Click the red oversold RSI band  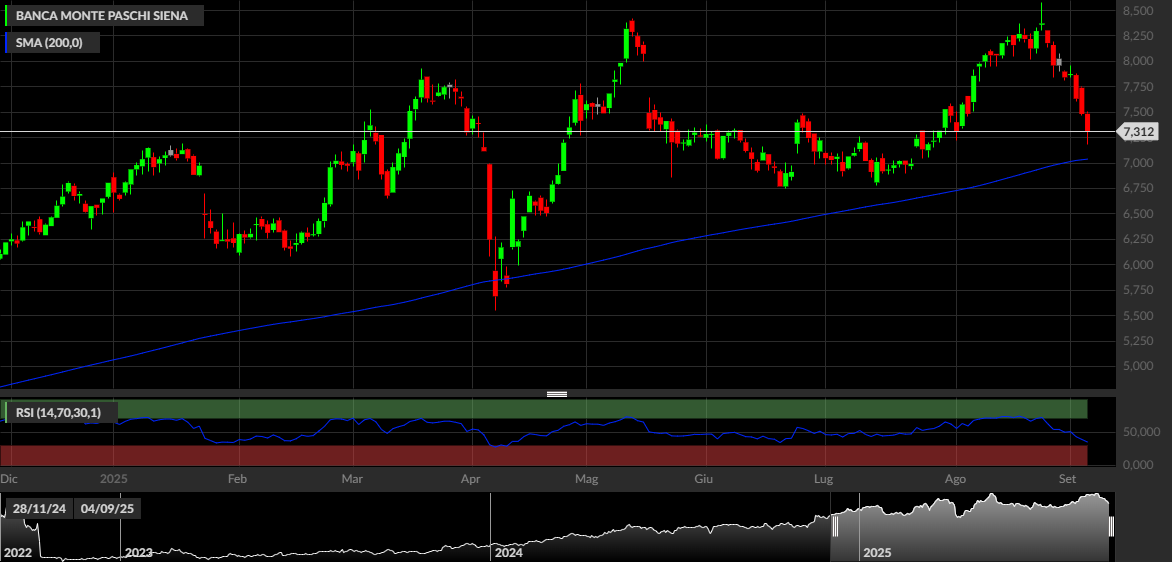pos(543,455)
